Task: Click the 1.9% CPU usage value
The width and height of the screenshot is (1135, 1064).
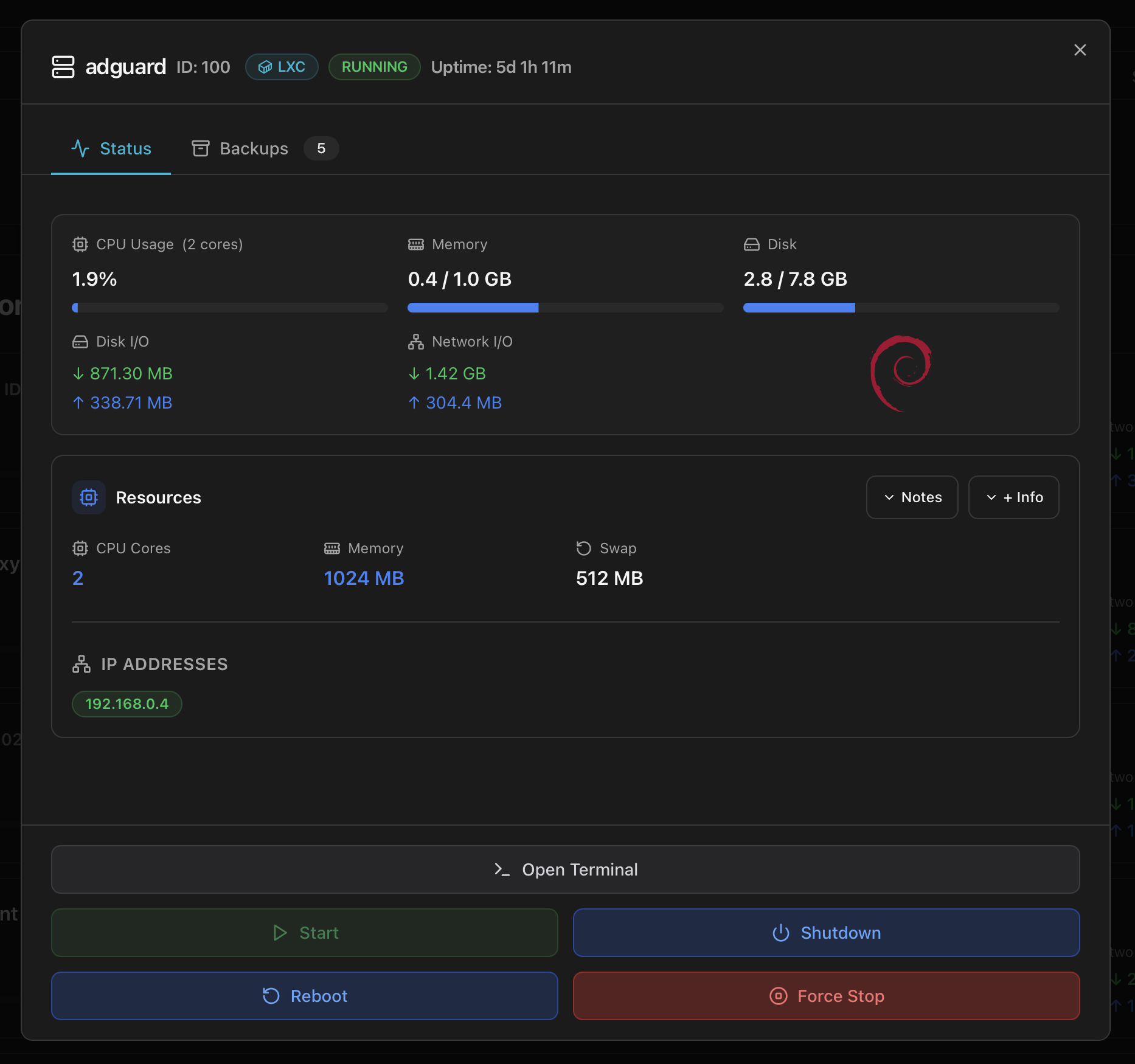Action: pos(94,279)
